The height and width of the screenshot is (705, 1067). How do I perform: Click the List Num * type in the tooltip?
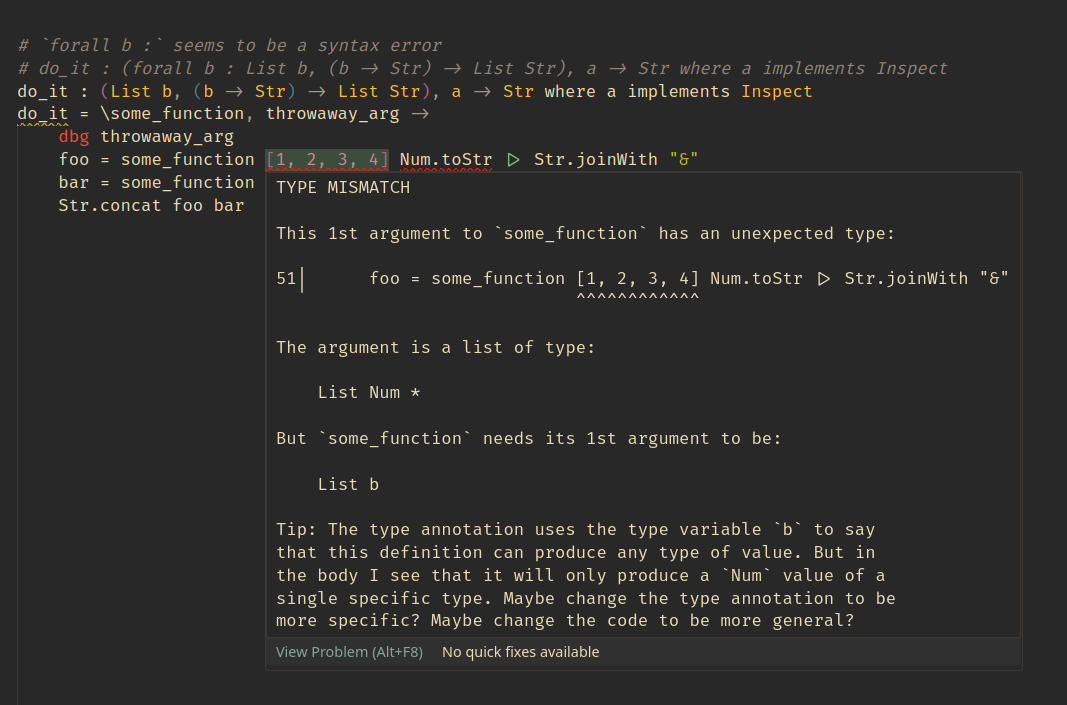369,393
